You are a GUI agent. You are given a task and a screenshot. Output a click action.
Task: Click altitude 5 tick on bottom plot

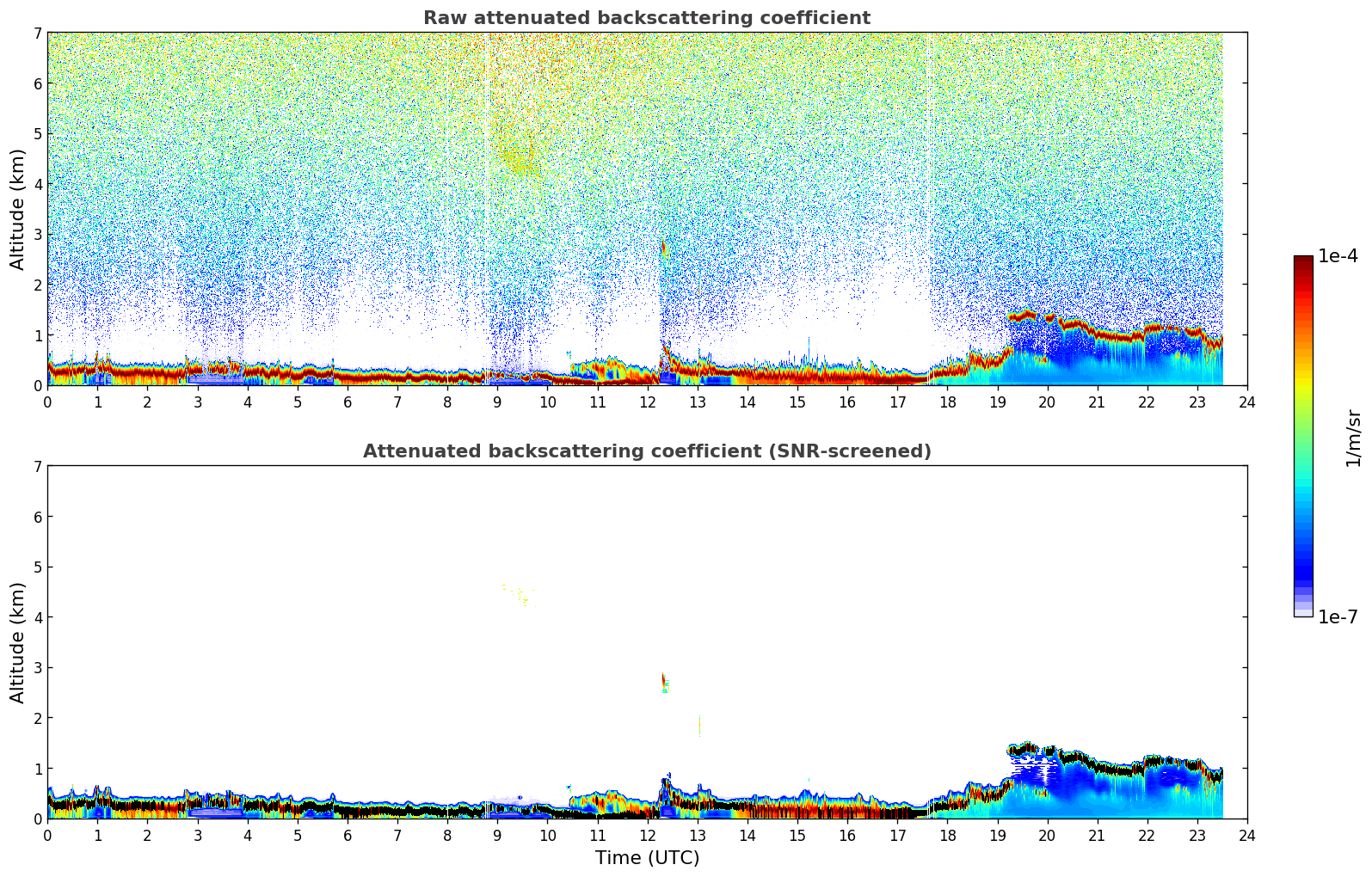36,567
